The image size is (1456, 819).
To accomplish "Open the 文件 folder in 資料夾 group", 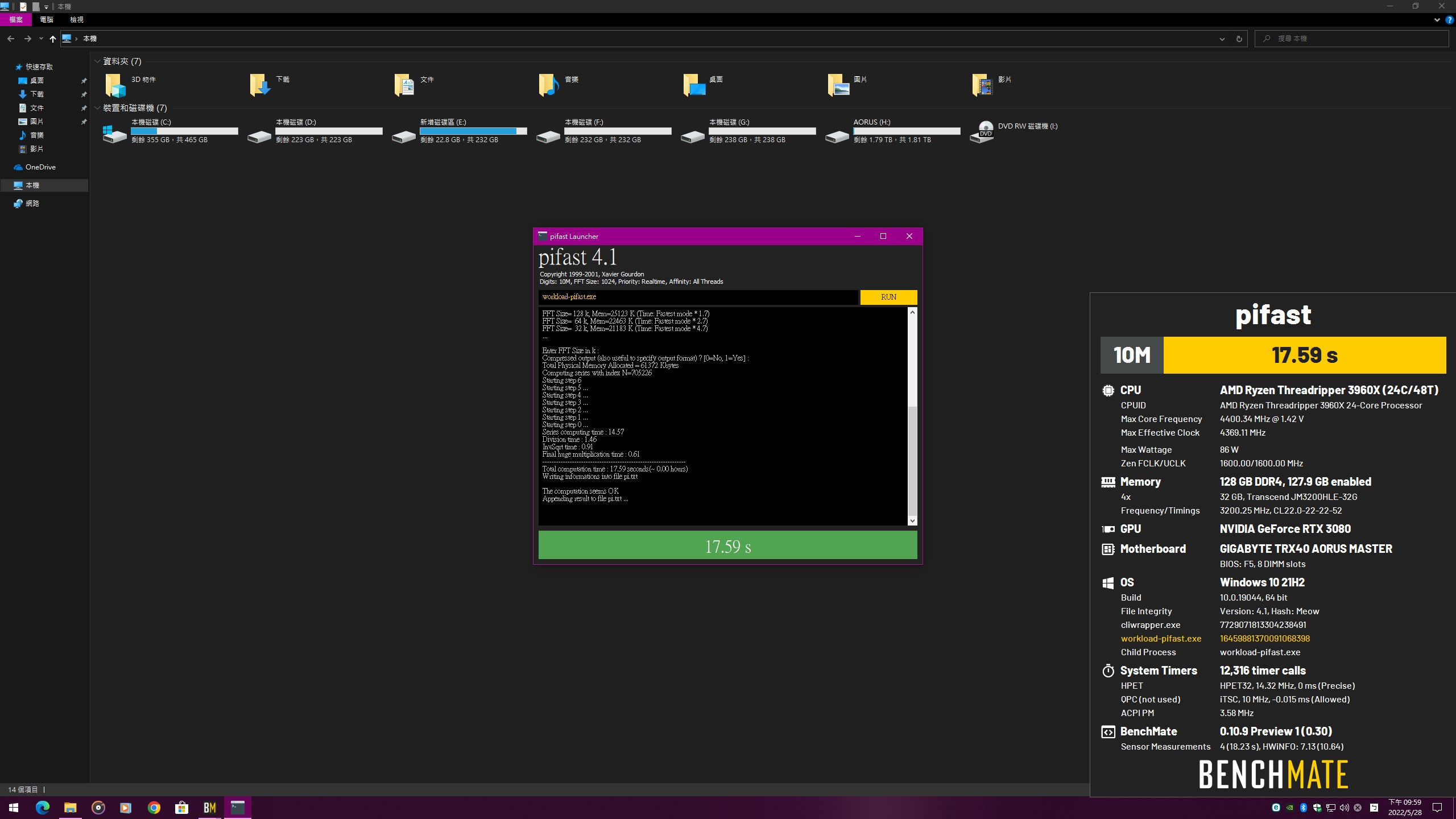I will point(415,85).
